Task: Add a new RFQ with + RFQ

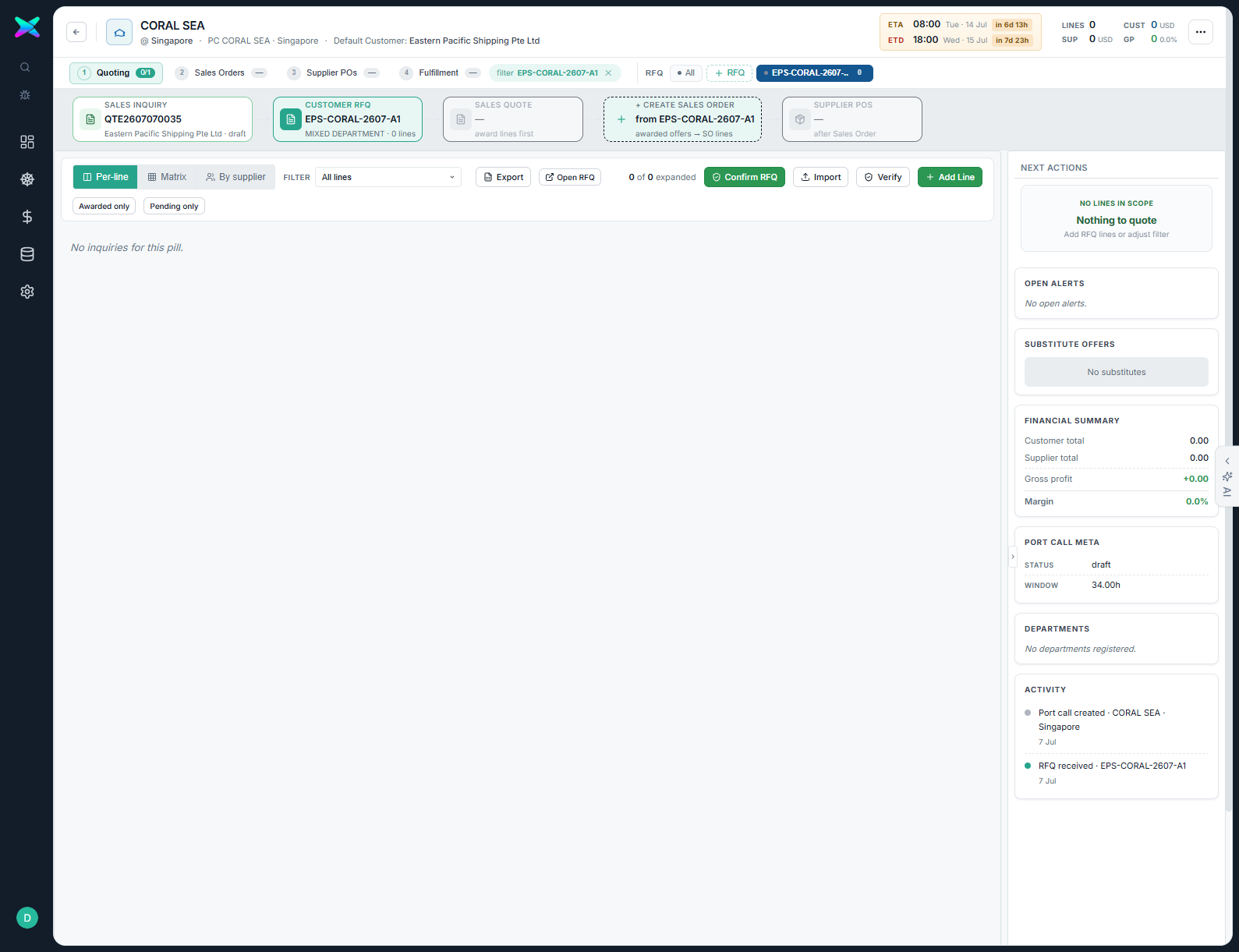Action: (x=730, y=73)
